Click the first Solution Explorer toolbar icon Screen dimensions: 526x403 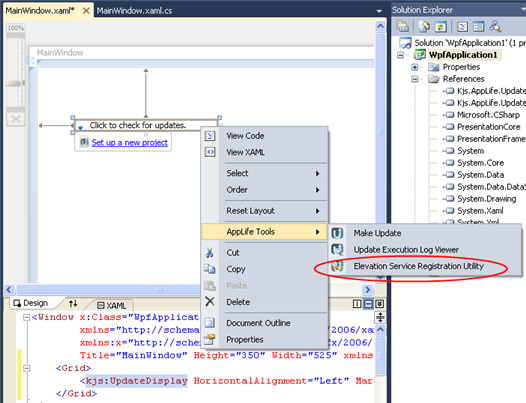coord(402,27)
